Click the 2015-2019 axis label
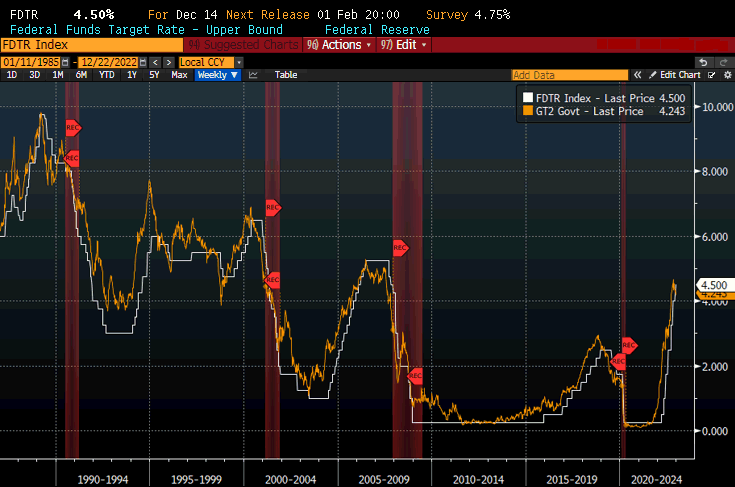The height and width of the screenshot is (487, 735). pos(572,480)
